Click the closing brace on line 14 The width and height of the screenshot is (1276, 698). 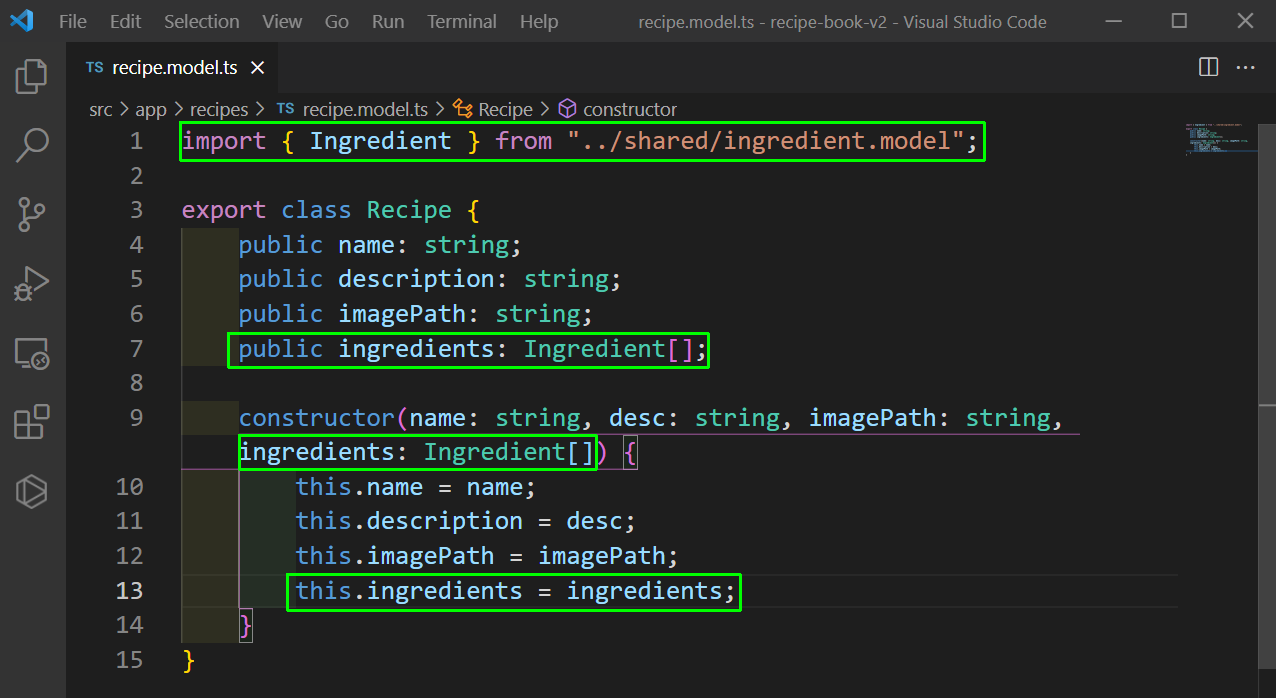246,625
